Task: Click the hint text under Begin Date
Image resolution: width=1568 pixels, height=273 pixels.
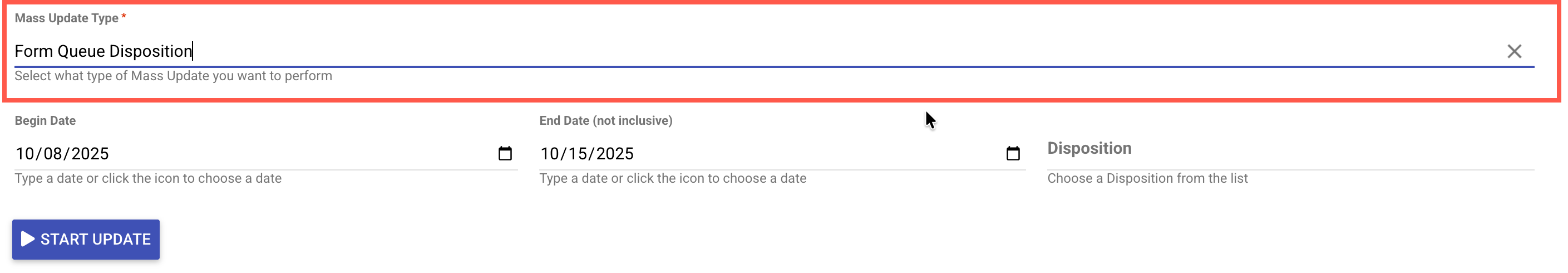Action: click(x=148, y=178)
